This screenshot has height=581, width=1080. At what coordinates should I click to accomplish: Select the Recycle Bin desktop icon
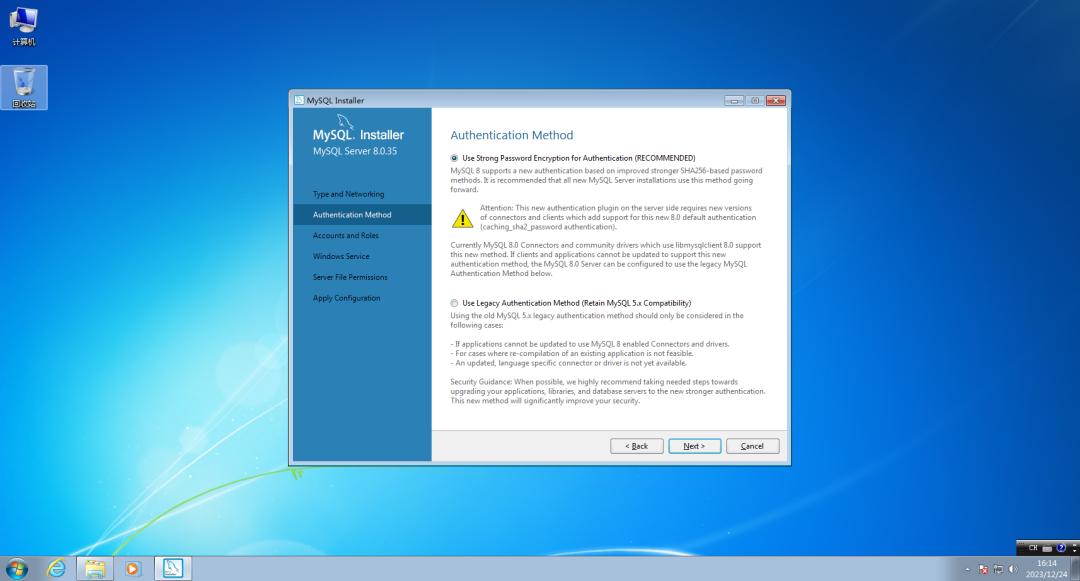coord(24,87)
